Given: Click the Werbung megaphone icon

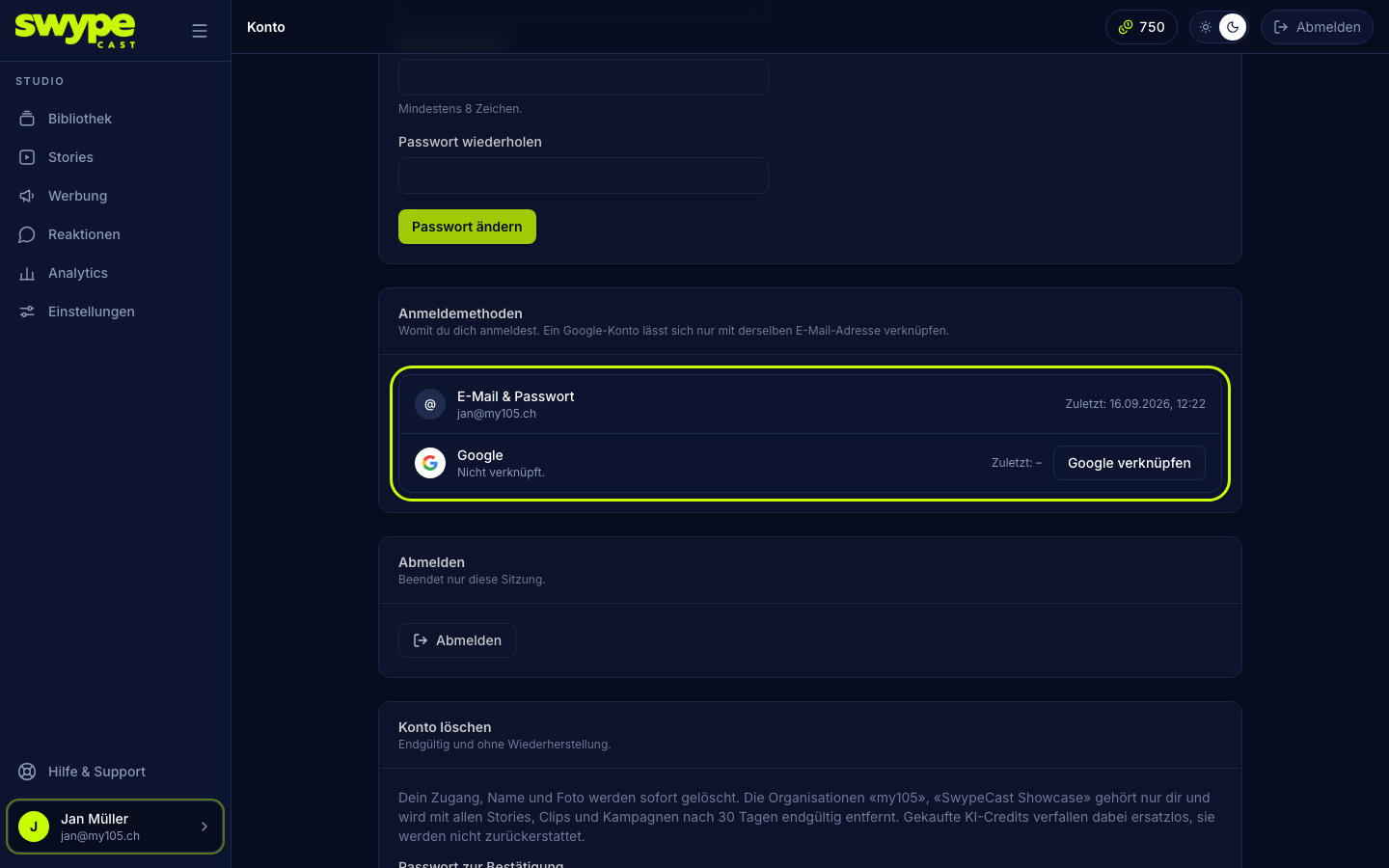Looking at the screenshot, I should tap(27, 196).
